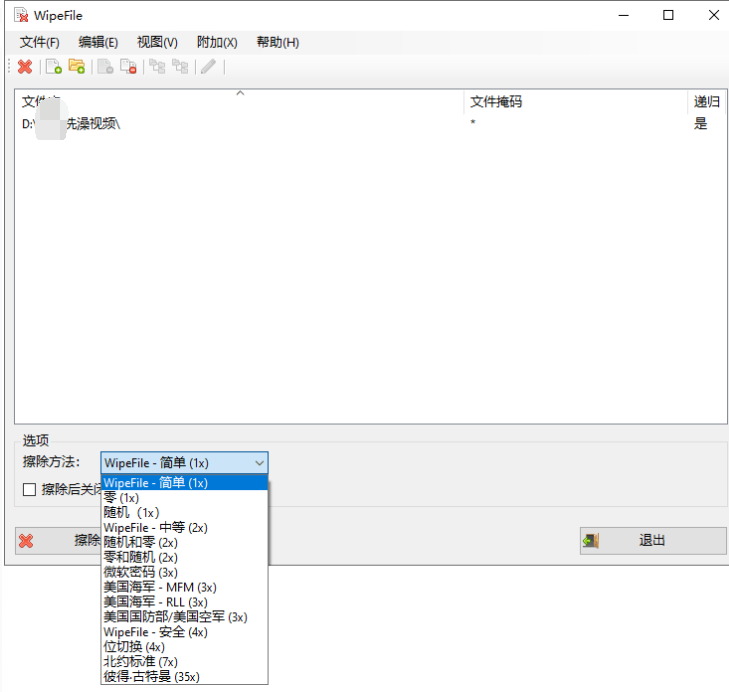Viewport: 729px width, 692px height.
Task: Select the D:\ 洗澡视频\ list row
Action: (x=371, y=124)
